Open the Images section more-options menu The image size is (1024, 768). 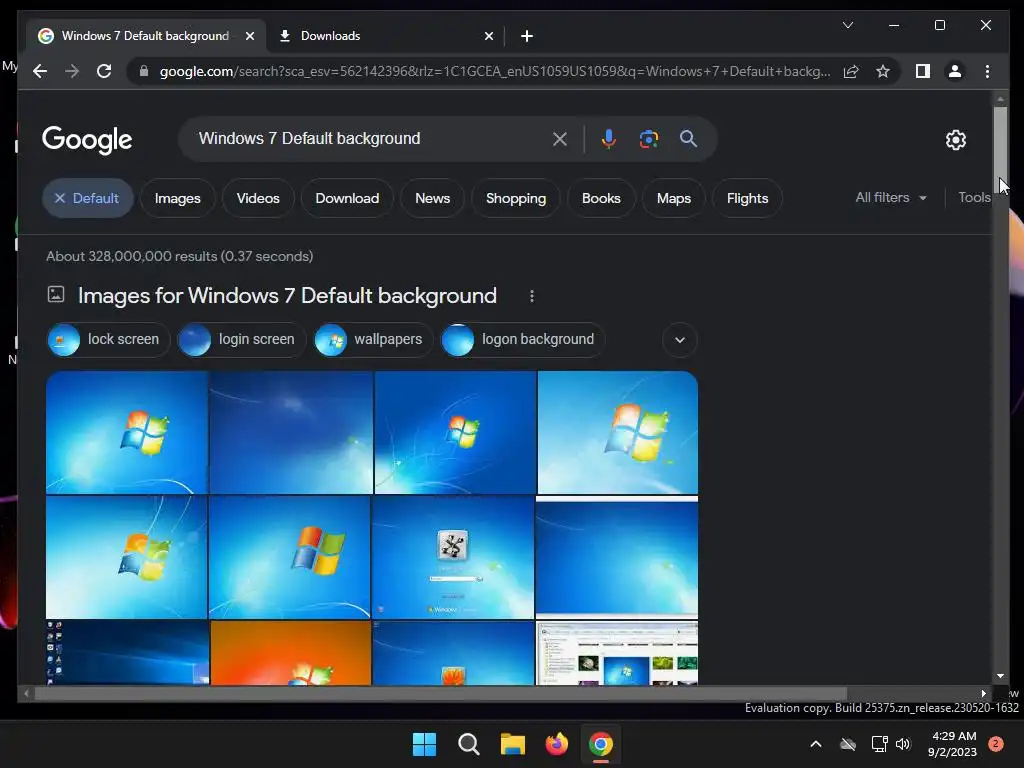point(532,296)
